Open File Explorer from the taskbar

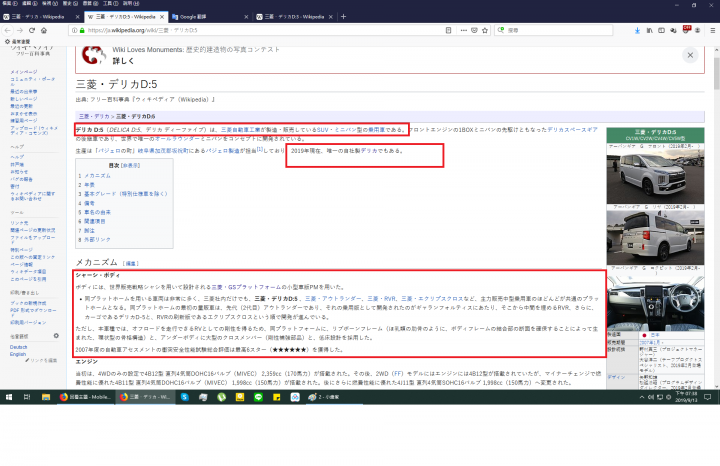(x=45, y=397)
